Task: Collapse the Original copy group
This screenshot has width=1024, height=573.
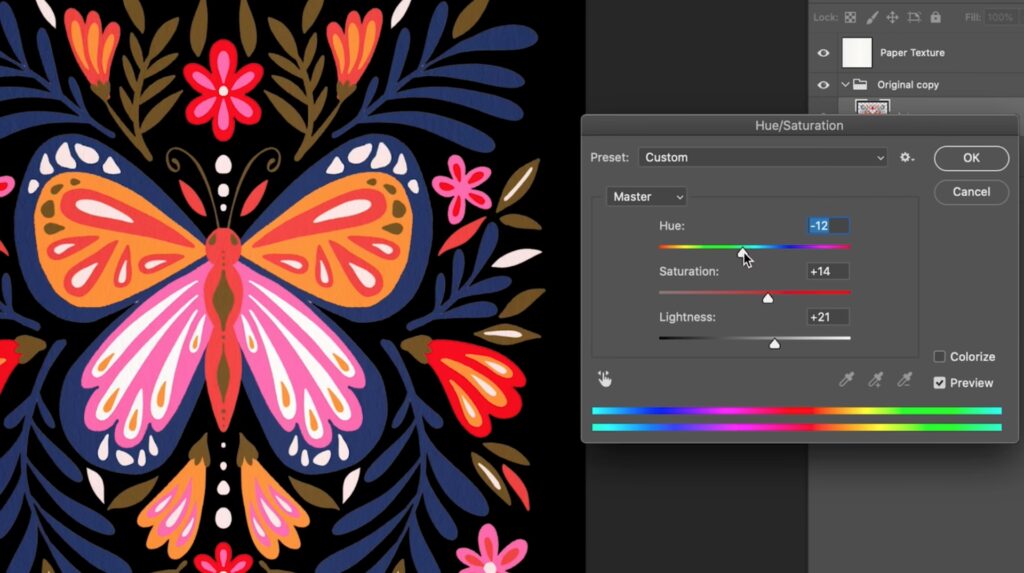Action: 845,85
